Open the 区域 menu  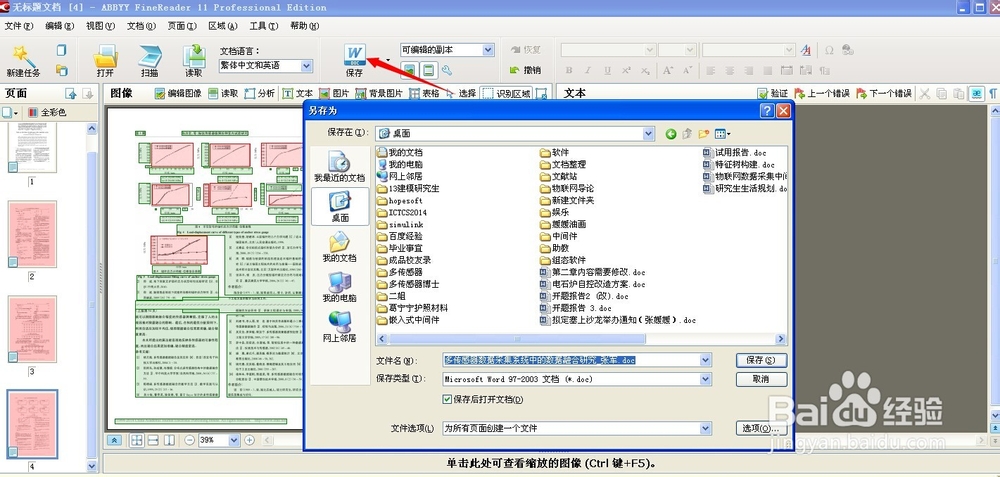coord(223,26)
